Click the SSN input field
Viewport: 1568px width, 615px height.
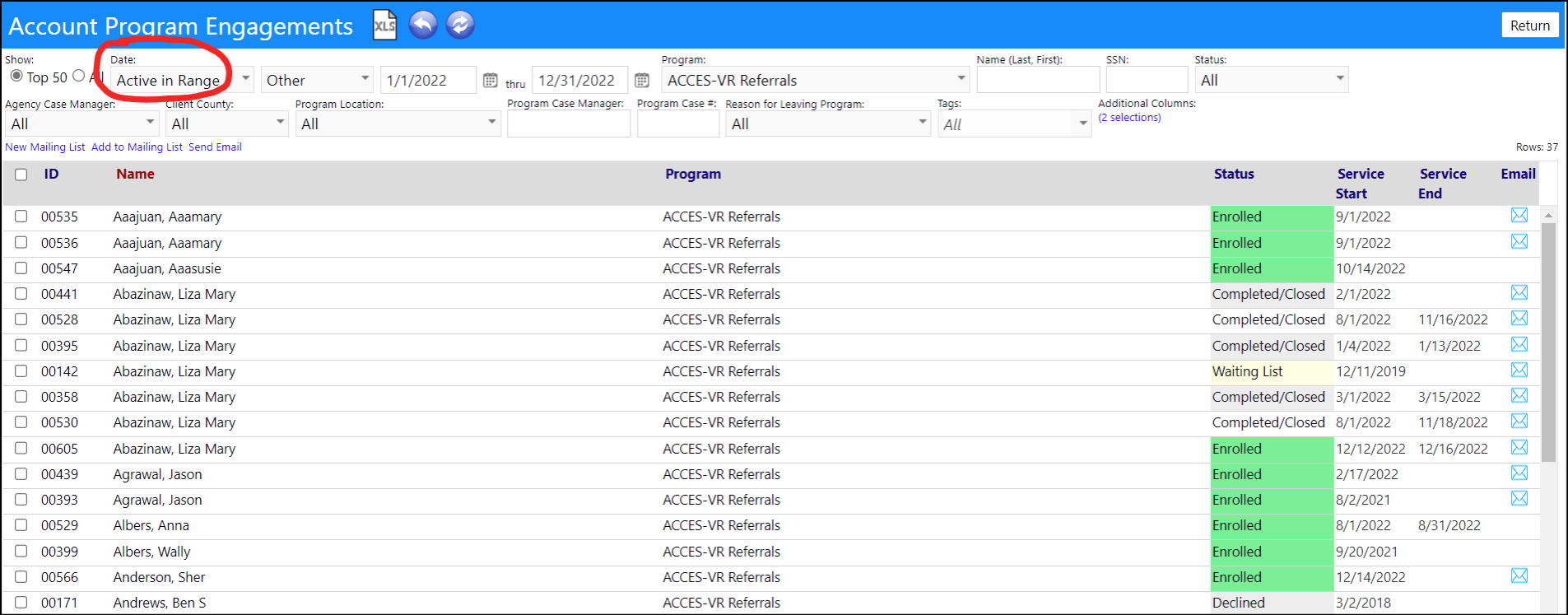pyautogui.click(x=1147, y=80)
